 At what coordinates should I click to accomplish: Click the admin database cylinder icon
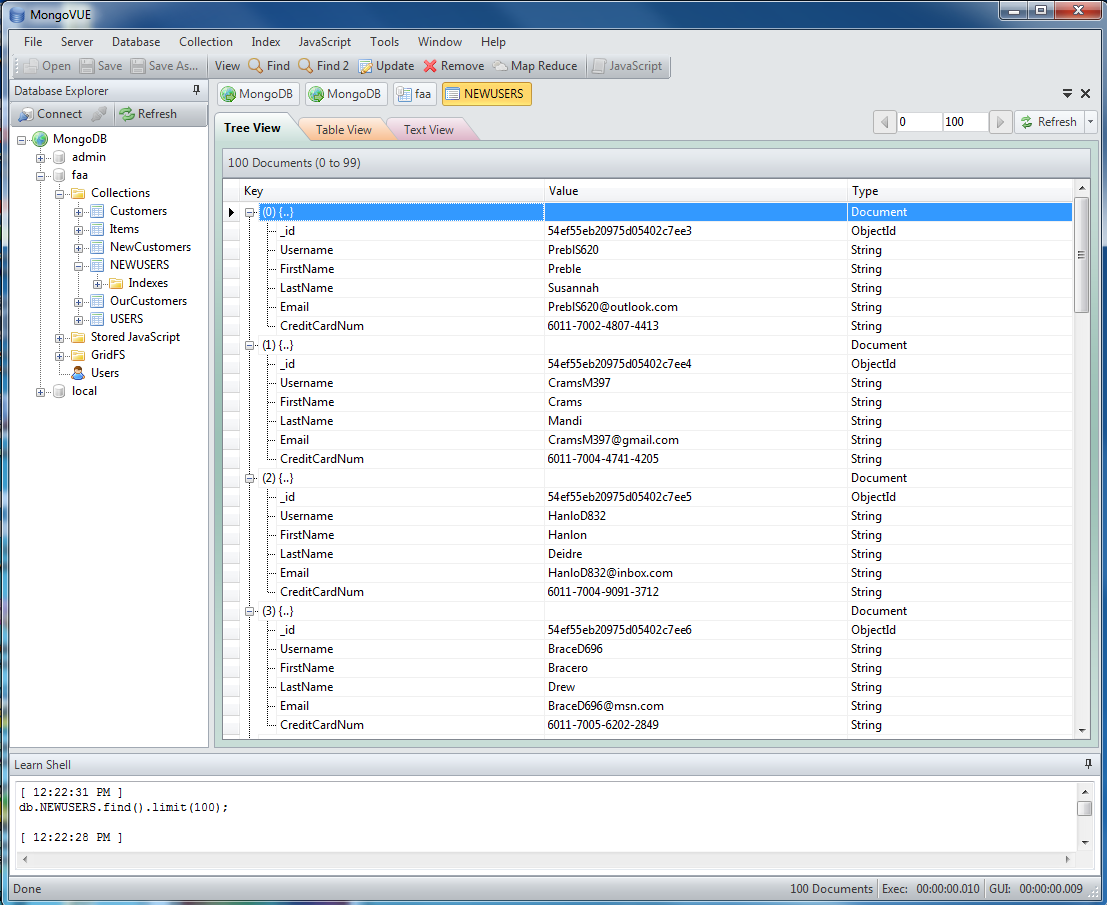click(x=59, y=157)
